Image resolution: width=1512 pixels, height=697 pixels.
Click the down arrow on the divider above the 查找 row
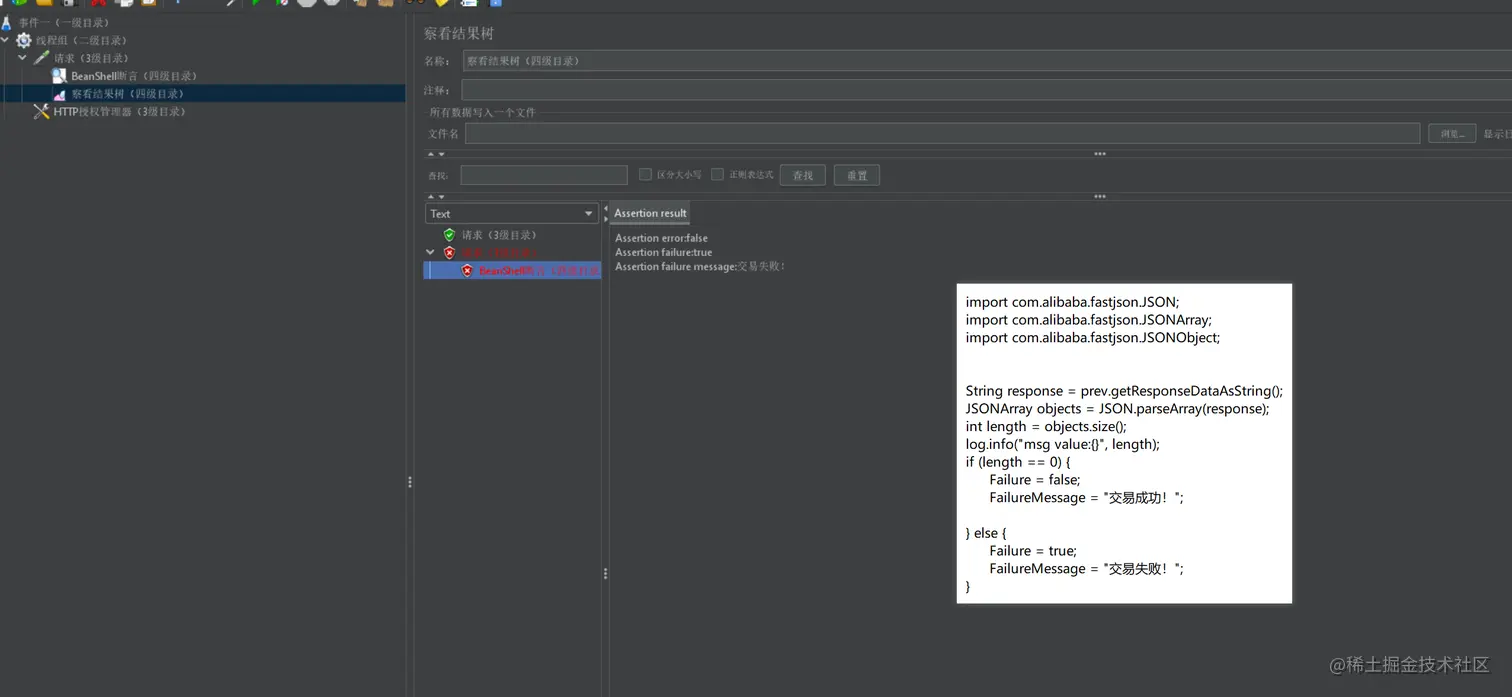tap(441, 154)
